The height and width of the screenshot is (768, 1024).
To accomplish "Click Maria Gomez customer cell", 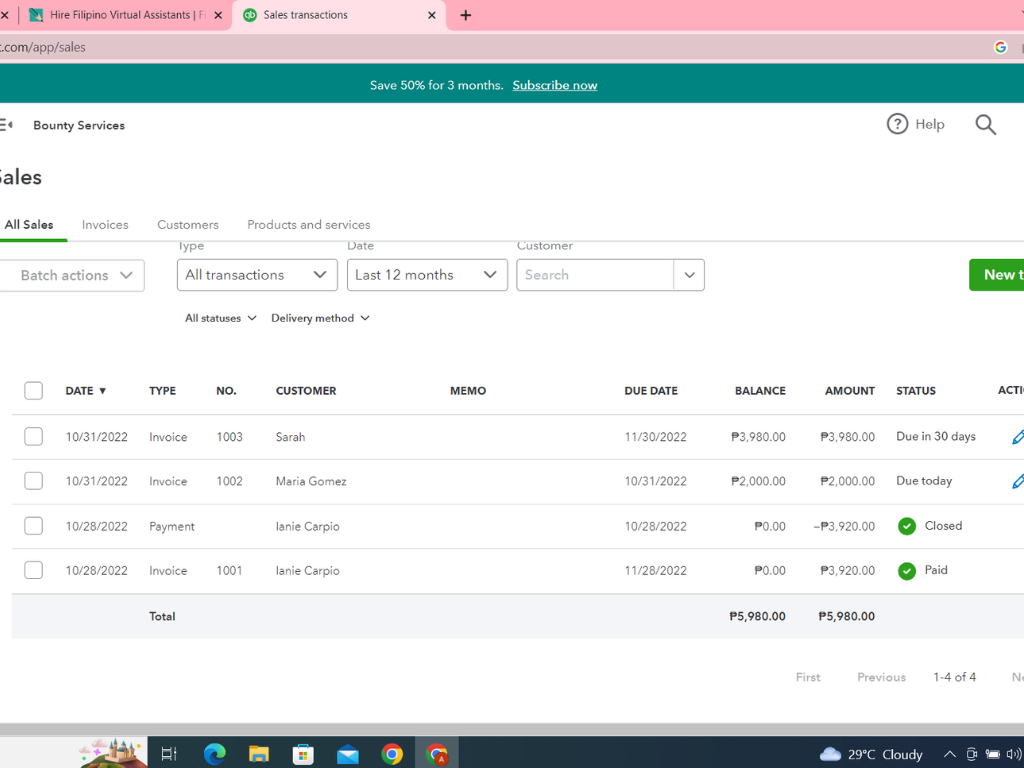I will point(311,481).
